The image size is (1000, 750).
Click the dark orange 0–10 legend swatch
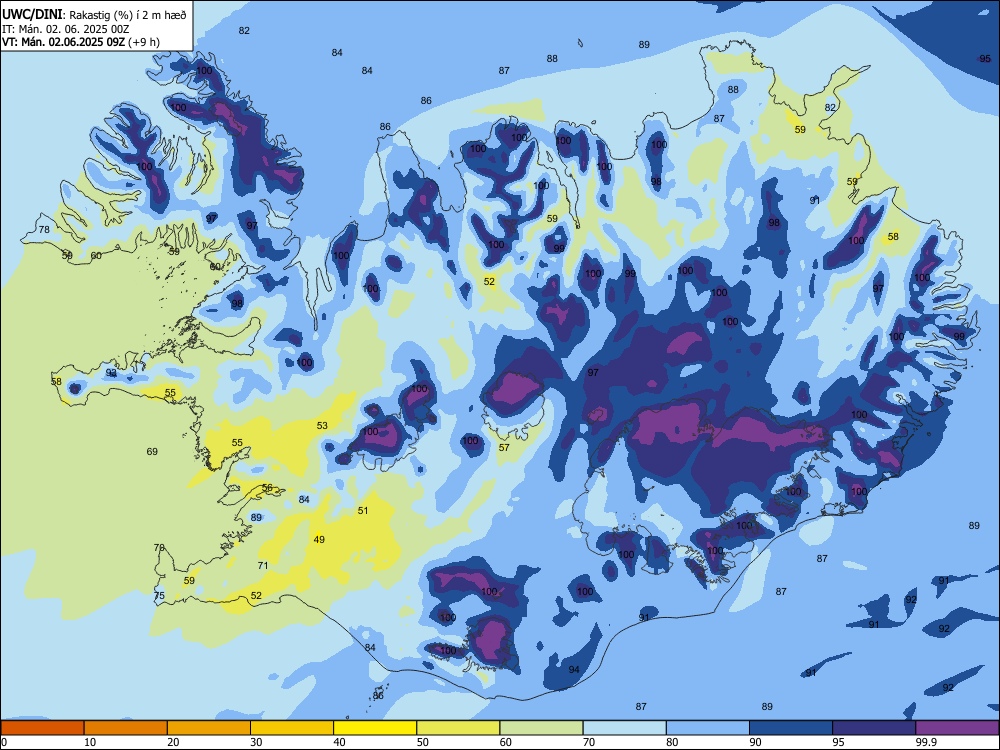[42, 728]
